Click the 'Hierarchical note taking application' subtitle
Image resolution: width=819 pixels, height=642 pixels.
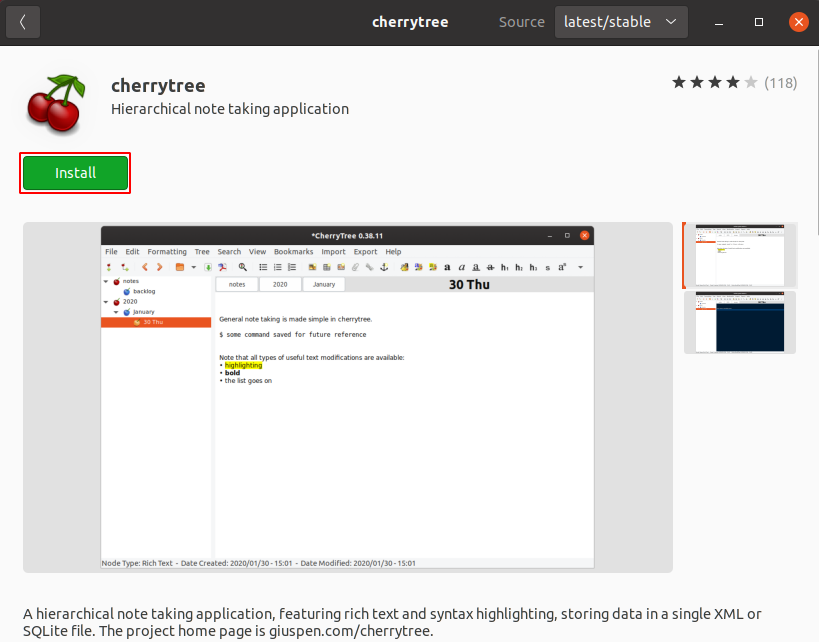click(x=230, y=109)
